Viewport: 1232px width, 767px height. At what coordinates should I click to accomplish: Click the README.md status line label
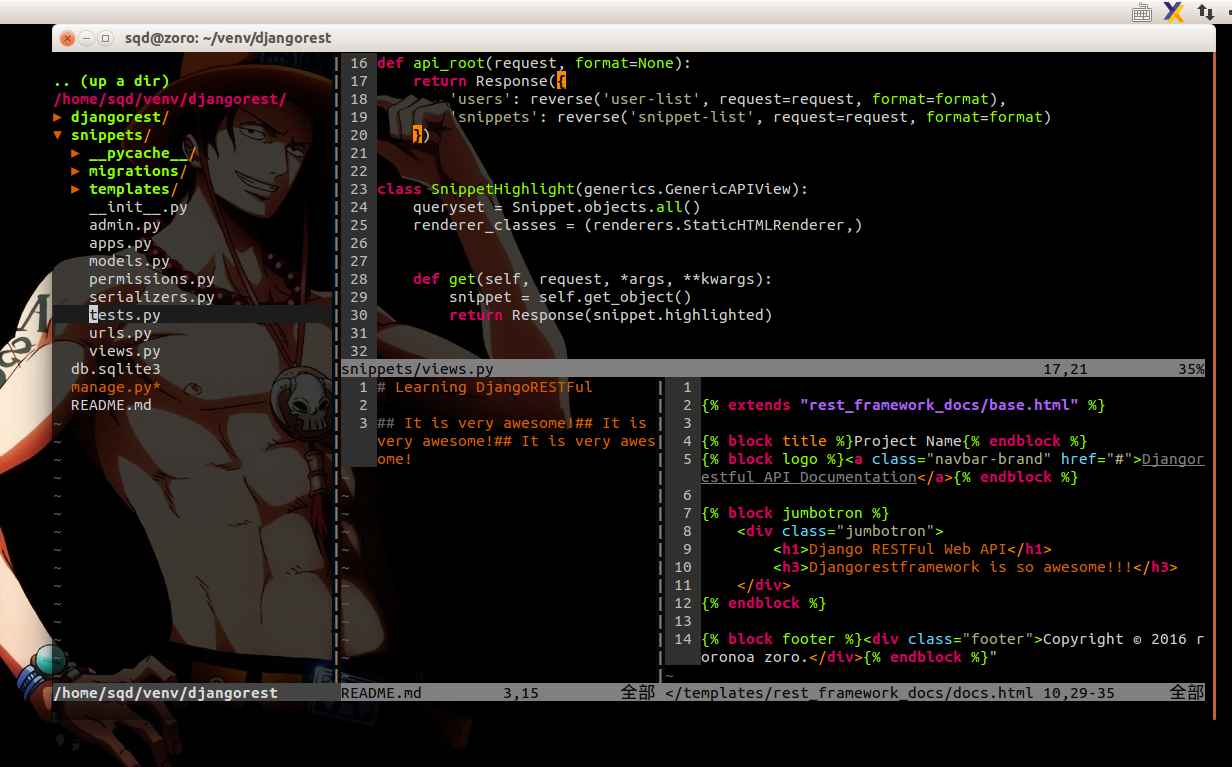(381, 693)
